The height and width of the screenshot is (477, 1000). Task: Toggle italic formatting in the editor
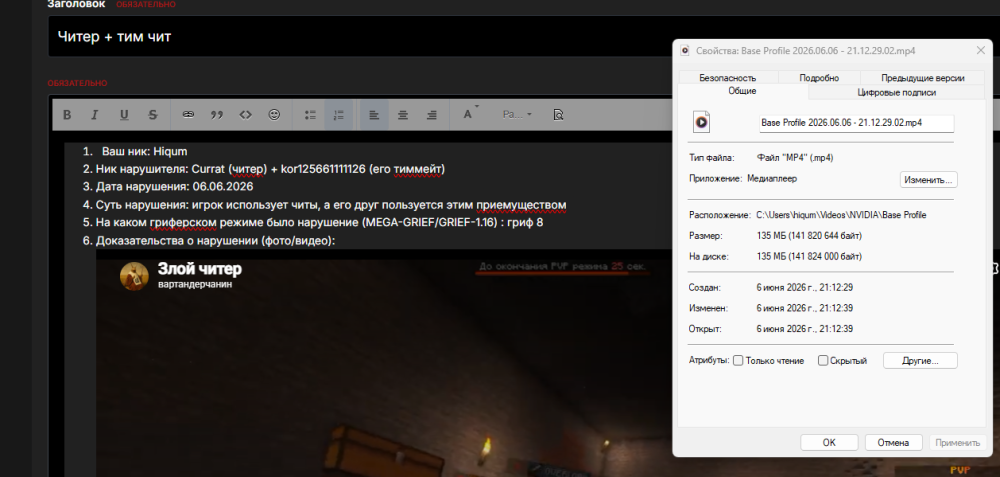tap(94, 115)
